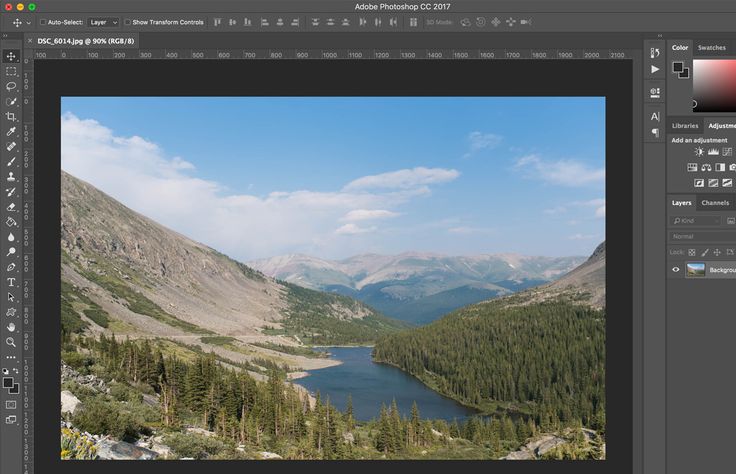The image size is (736, 474).
Task: Open the Actions panel play icon
Action: click(x=655, y=69)
